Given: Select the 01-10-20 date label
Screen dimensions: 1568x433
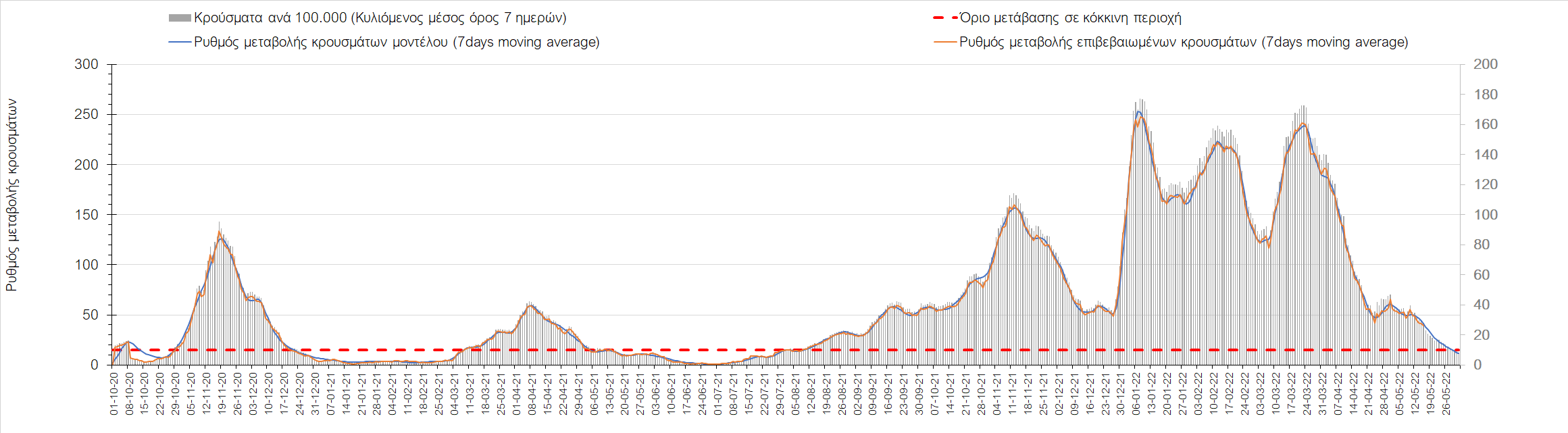Looking at the screenshot, I should click(114, 394).
